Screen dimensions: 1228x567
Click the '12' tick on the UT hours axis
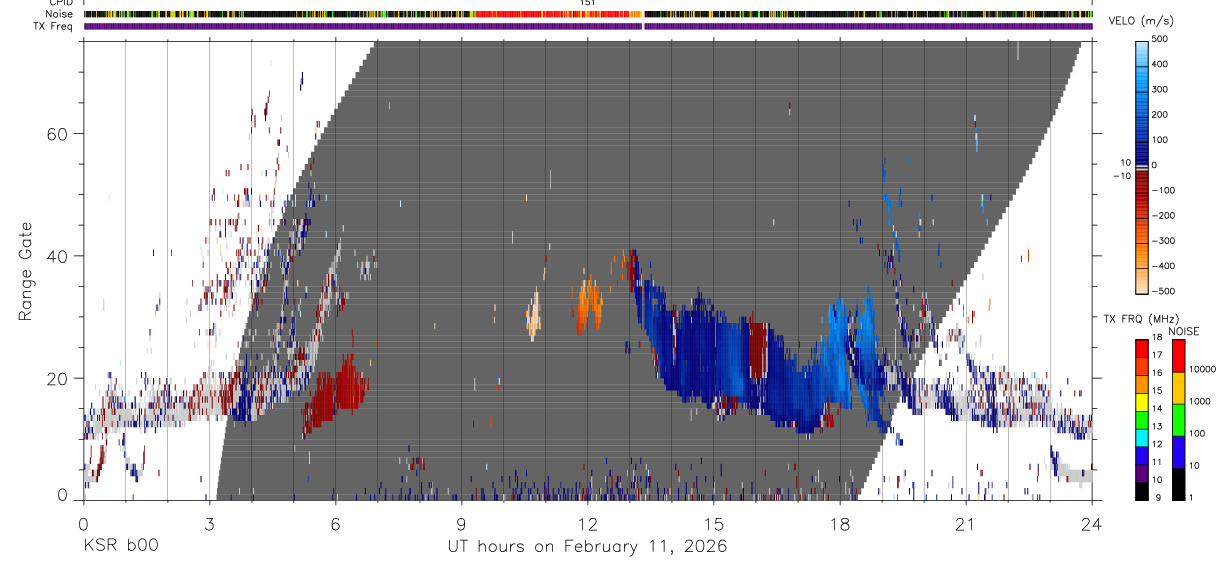[x=587, y=523]
